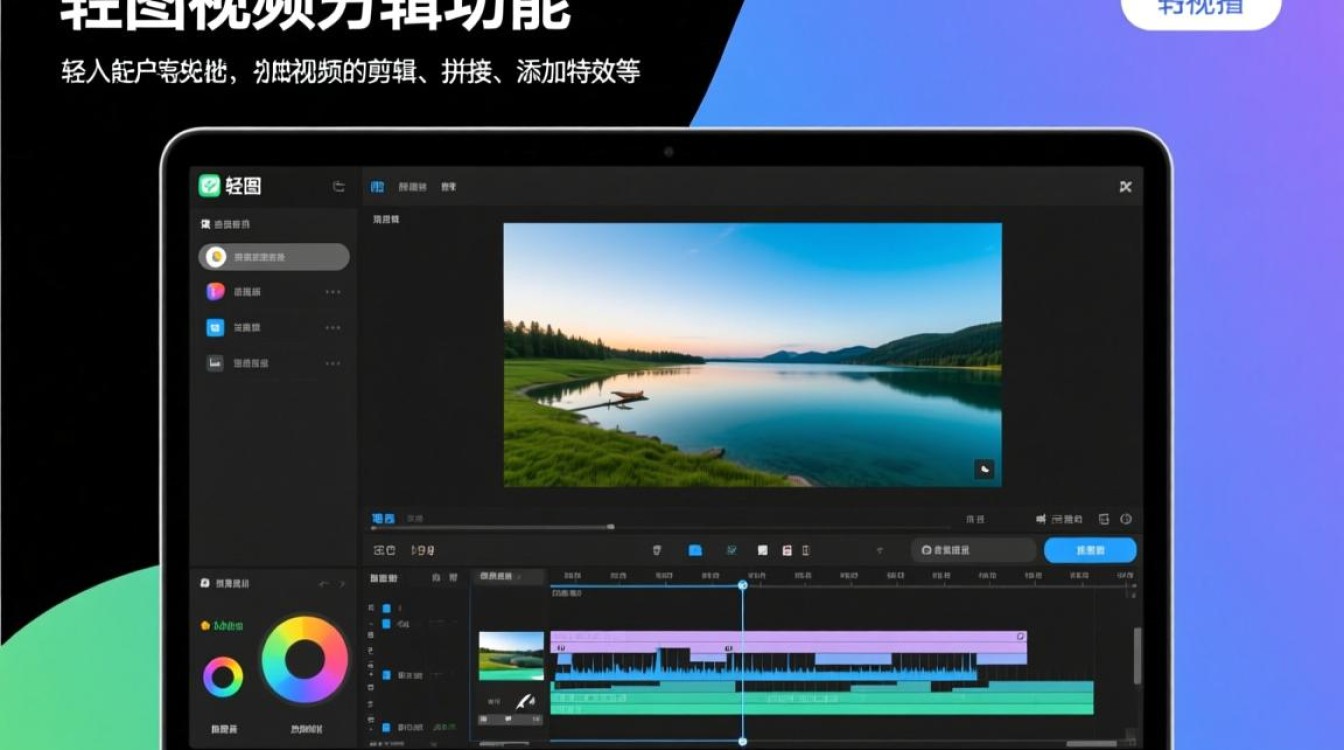
Task: Open three-dot menu of gray image sidebar item
Action: [333, 363]
